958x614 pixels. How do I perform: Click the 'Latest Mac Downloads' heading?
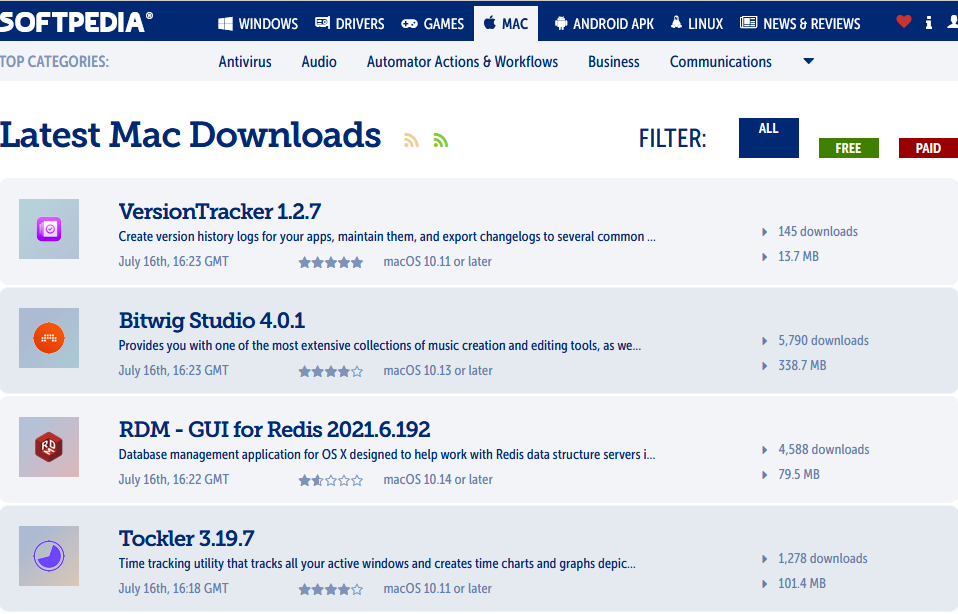pyautogui.click(x=191, y=135)
